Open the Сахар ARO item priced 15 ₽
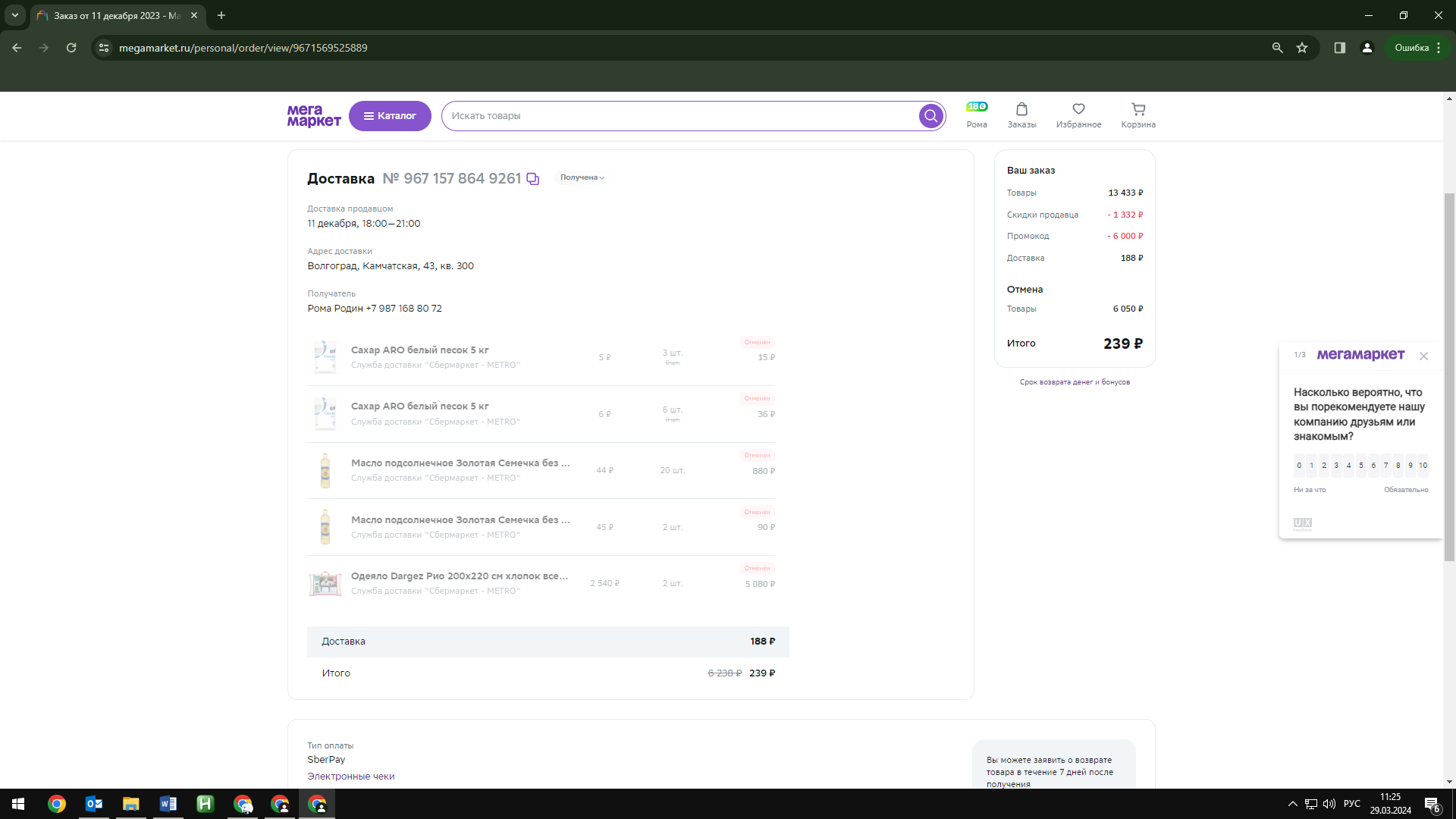The width and height of the screenshot is (1456, 819). (419, 350)
